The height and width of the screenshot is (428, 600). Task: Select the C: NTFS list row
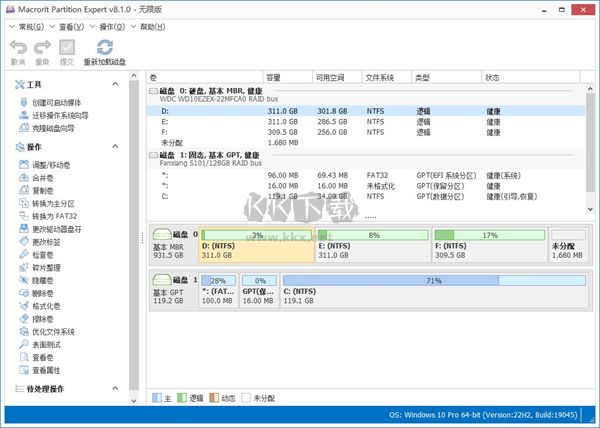tap(366, 196)
